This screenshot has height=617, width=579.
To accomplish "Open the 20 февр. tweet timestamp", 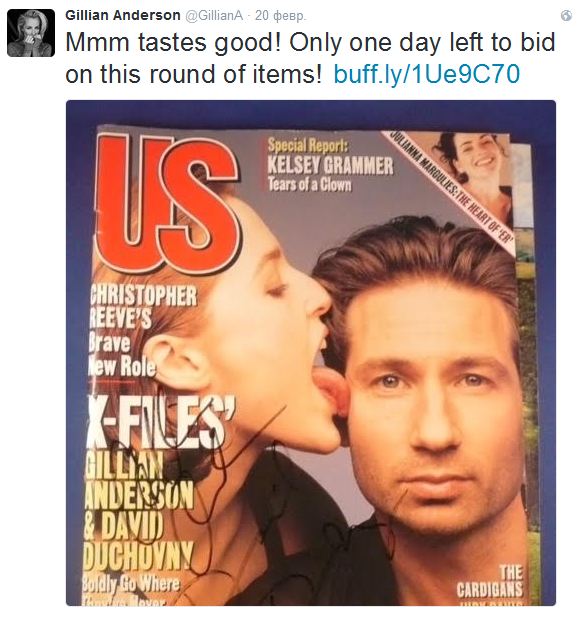I will (x=280, y=16).
